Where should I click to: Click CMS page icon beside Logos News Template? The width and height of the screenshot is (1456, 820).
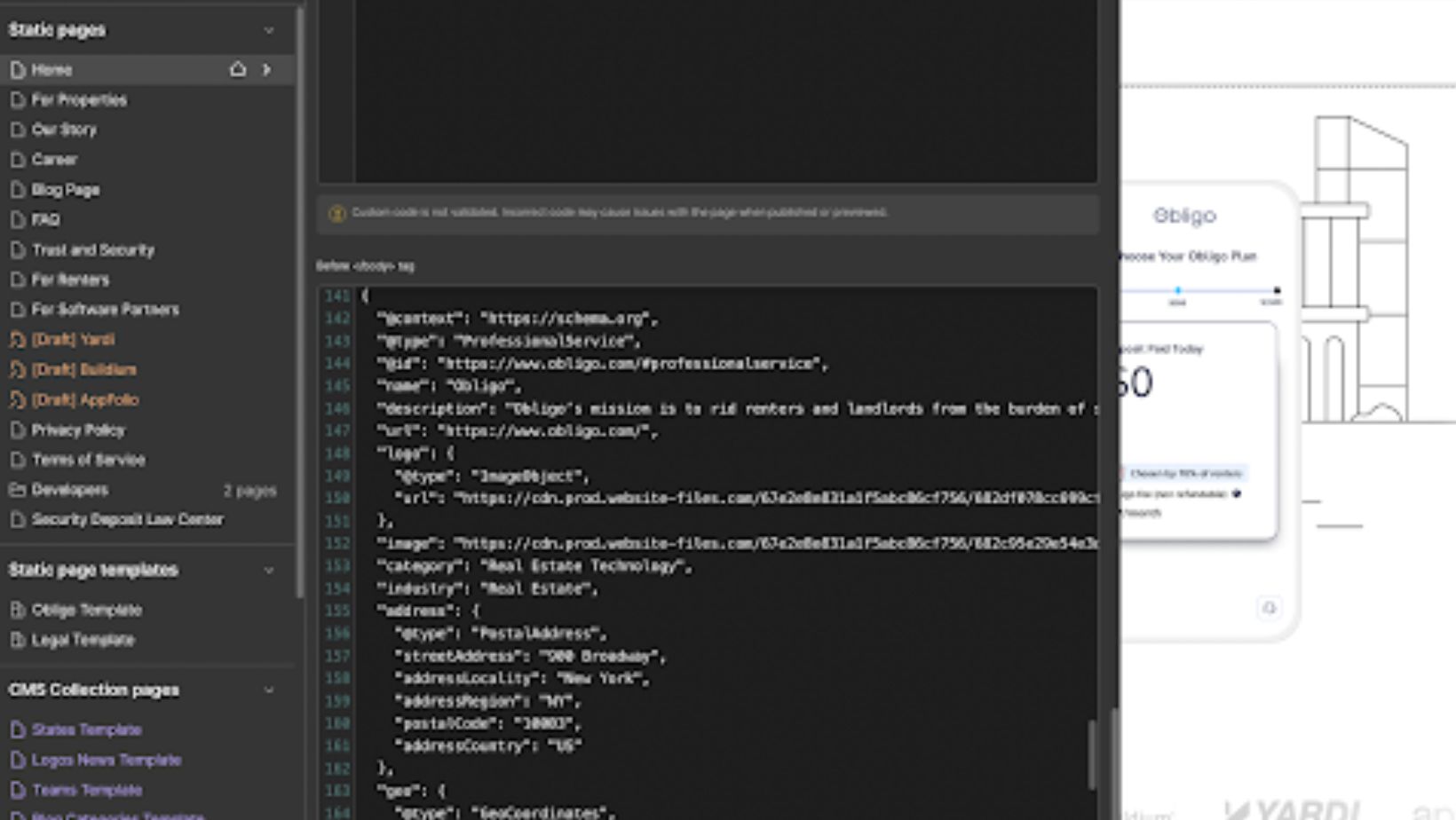[x=17, y=760]
